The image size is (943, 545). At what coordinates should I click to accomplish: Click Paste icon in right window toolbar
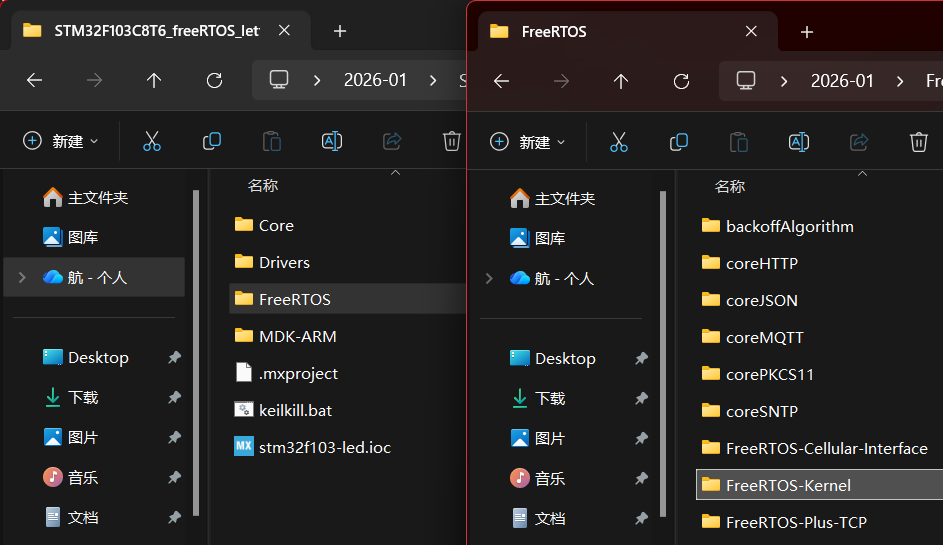(739, 143)
